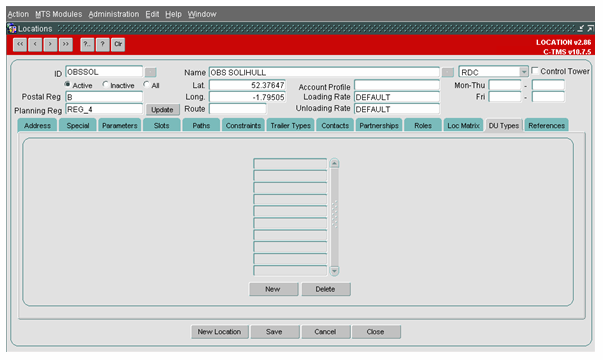
Task: Click the Fri end time field
Action: coord(548,97)
